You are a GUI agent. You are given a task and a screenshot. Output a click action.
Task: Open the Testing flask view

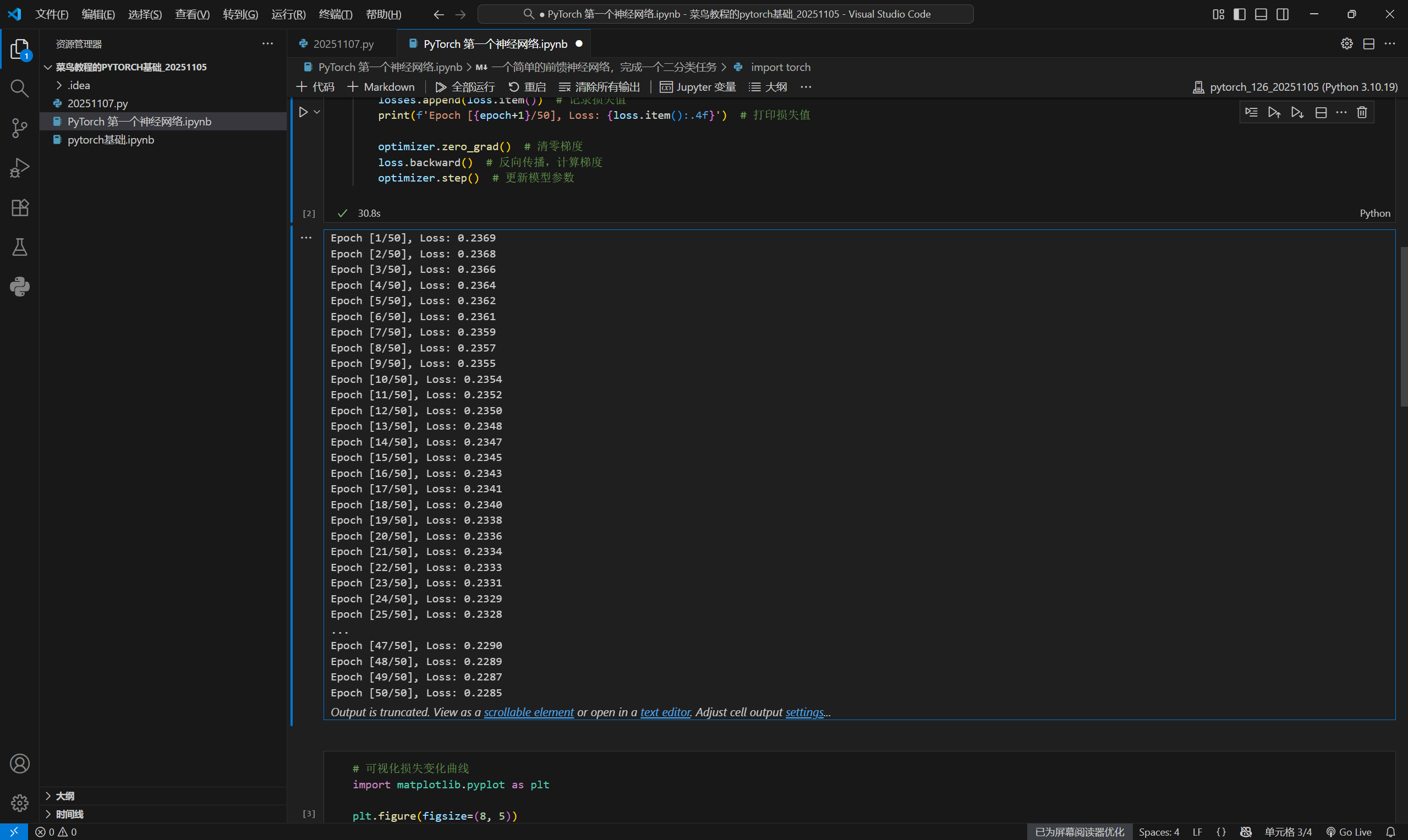(20, 247)
